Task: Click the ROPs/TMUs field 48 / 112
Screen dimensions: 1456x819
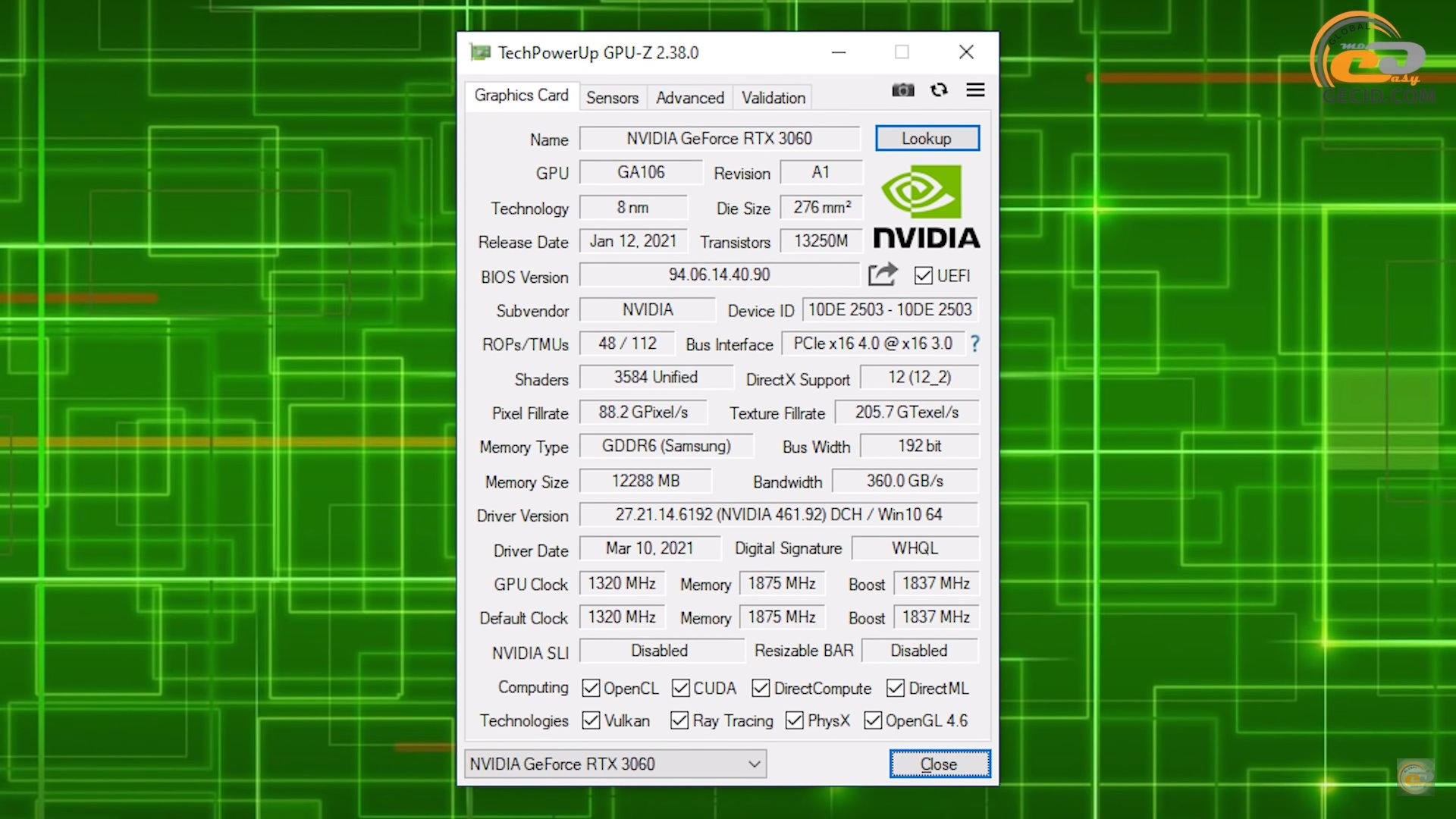Action: coord(627,344)
